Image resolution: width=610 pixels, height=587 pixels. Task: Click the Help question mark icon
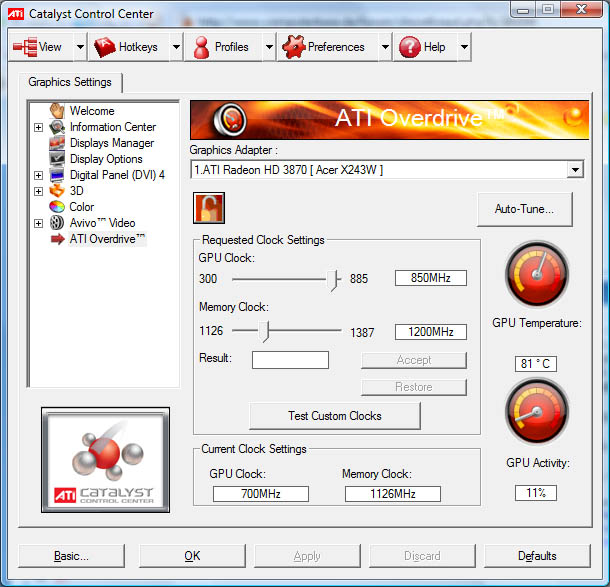(410, 47)
